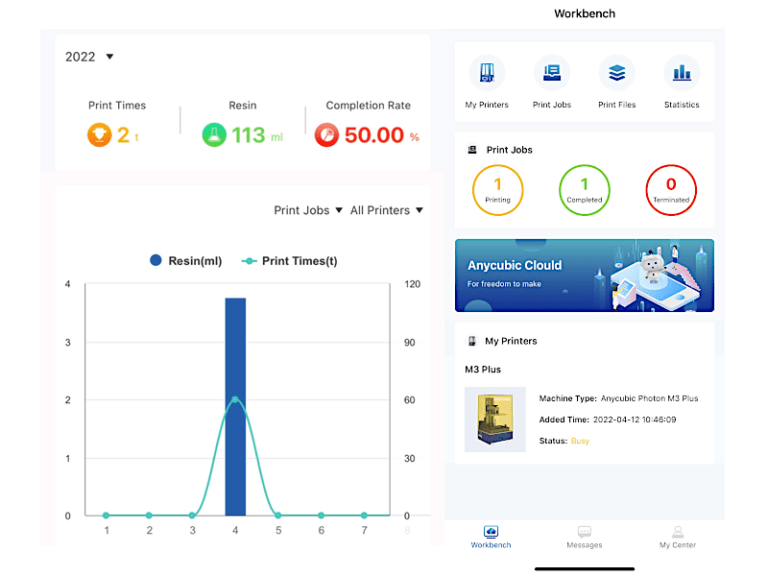
Task: Toggle Resin(ml) series in chart legend
Action: [186, 261]
